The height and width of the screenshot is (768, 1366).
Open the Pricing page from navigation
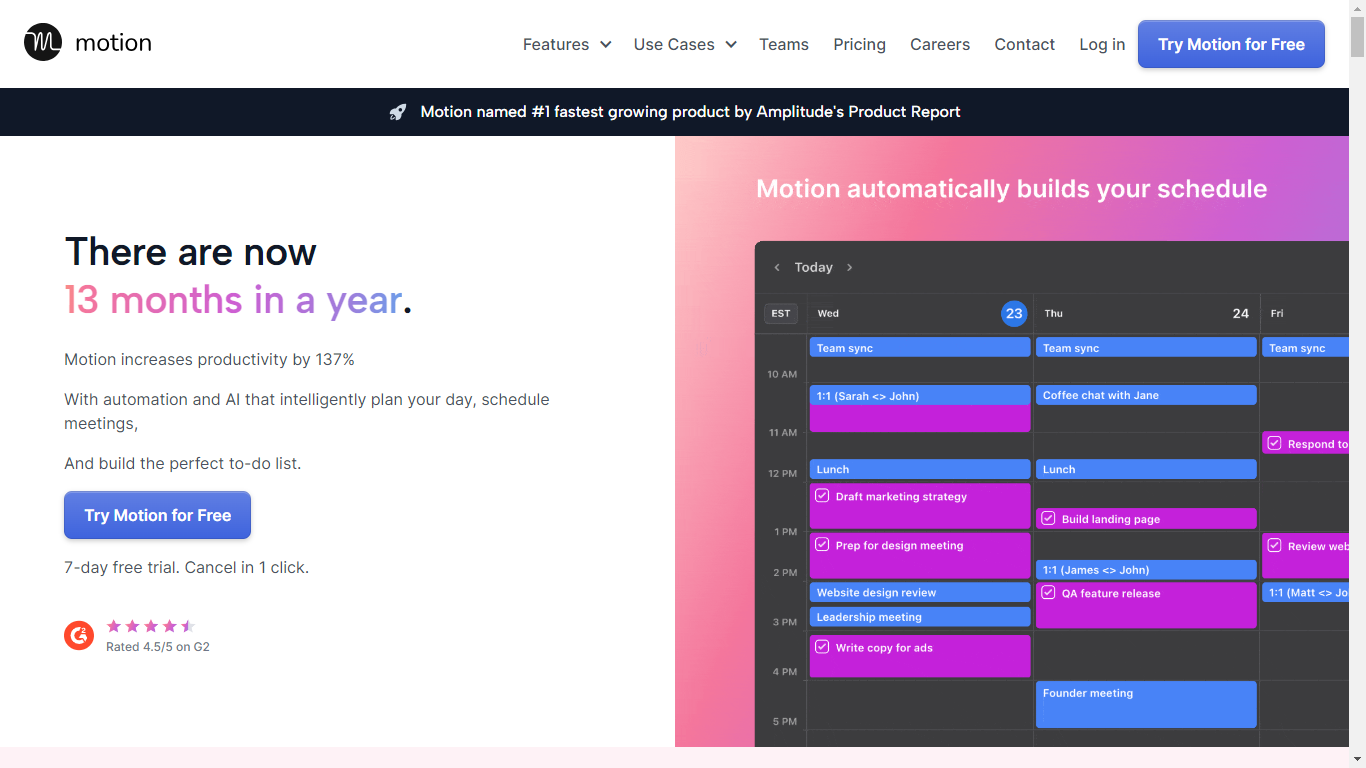pos(859,45)
